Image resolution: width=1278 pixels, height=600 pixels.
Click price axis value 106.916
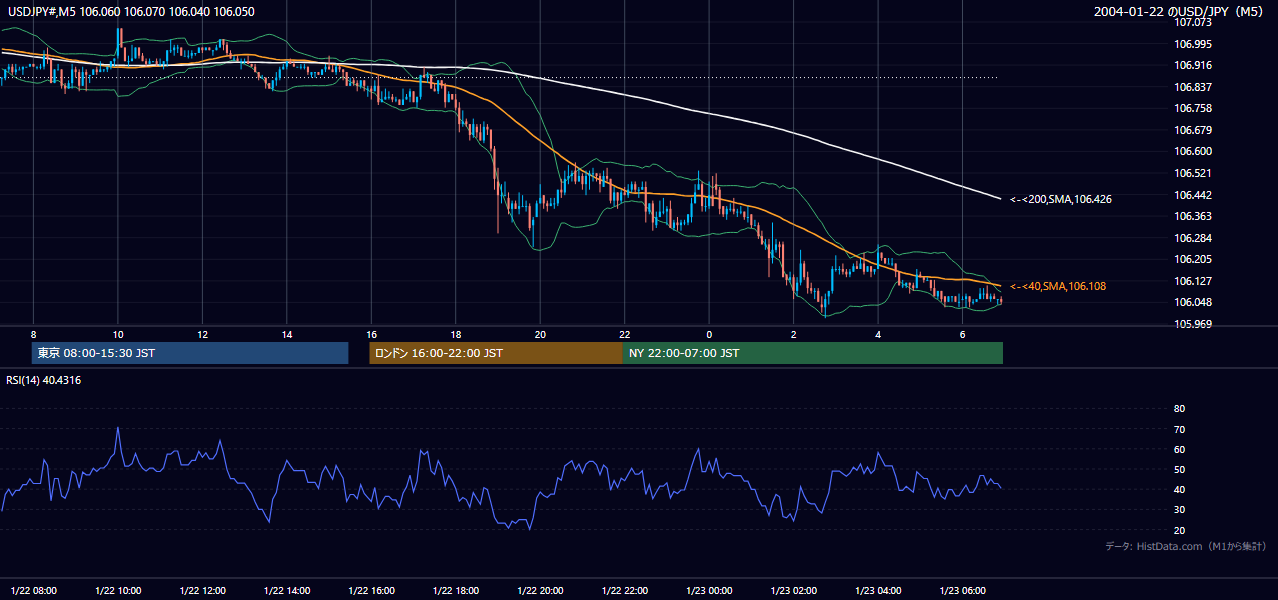(x=1193, y=65)
